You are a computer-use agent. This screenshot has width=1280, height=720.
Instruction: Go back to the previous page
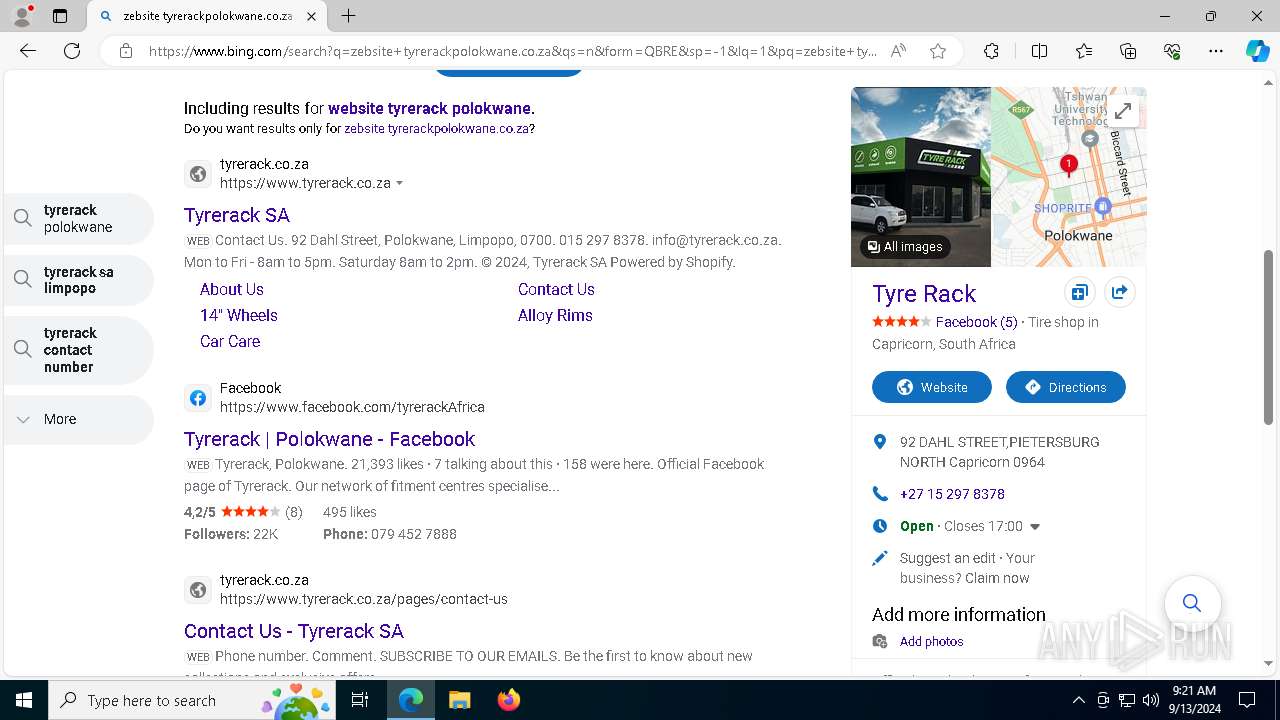click(28, 51)
